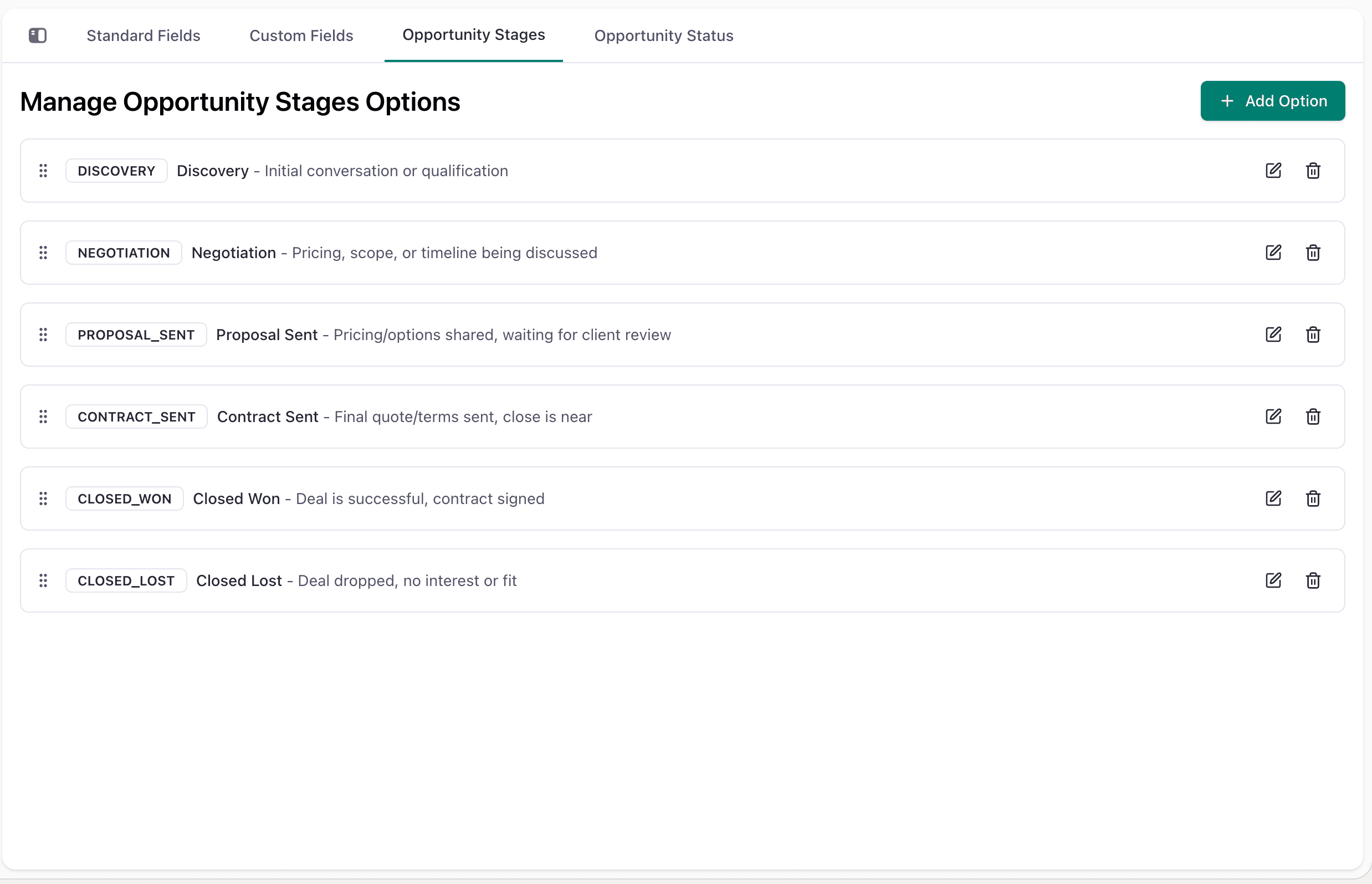Screen dimensions: 1372x884
Task: Click the Add Option button
Action: coord(1273,101)
